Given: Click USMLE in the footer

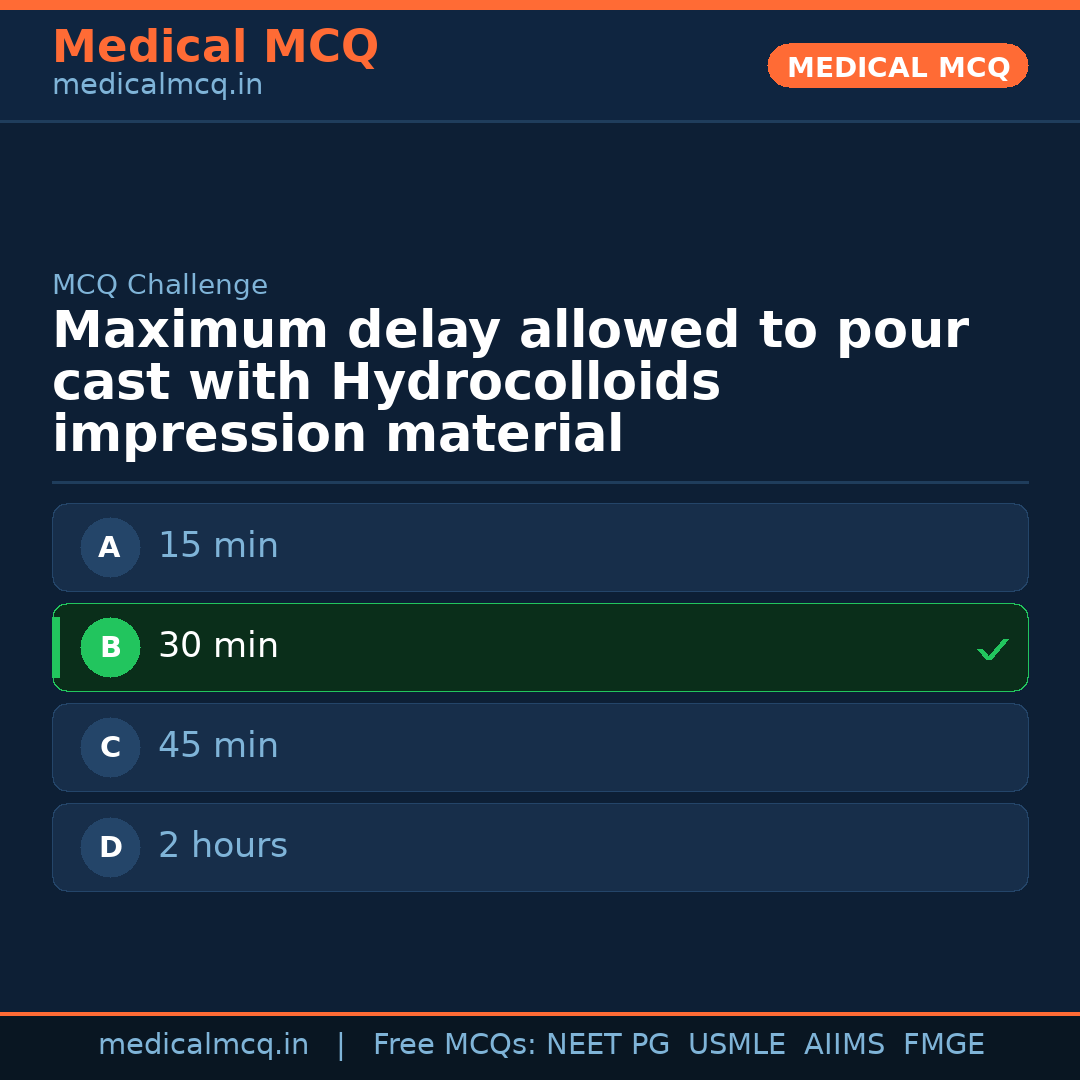Looking at the screenshot, I should (x=736, y=1045).
